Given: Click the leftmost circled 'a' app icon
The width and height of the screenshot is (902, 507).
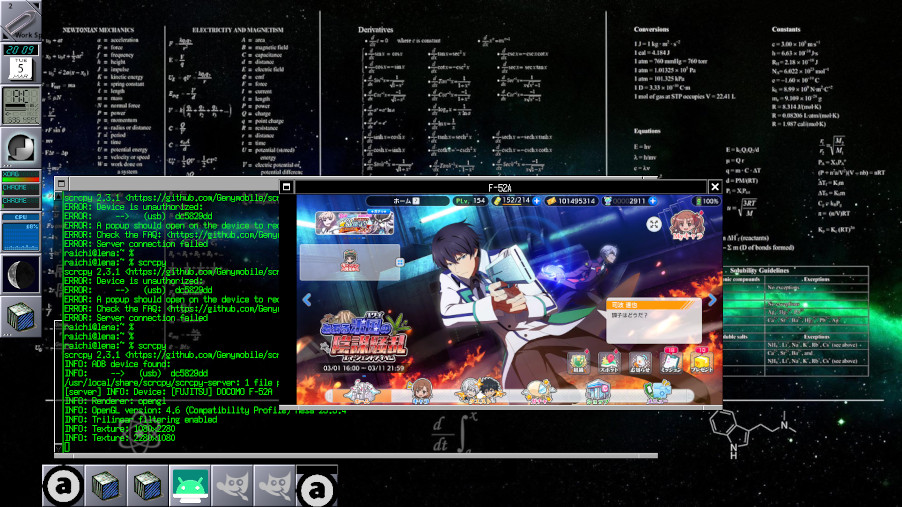Looking at the screenshot, I should (x=63, y=486).
